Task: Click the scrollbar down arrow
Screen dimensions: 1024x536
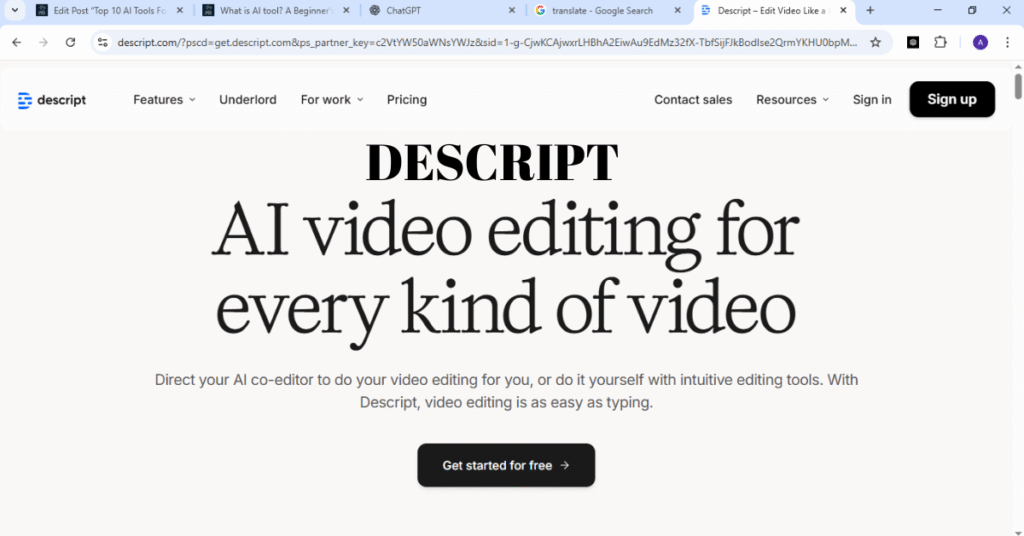Action: 1017,532
